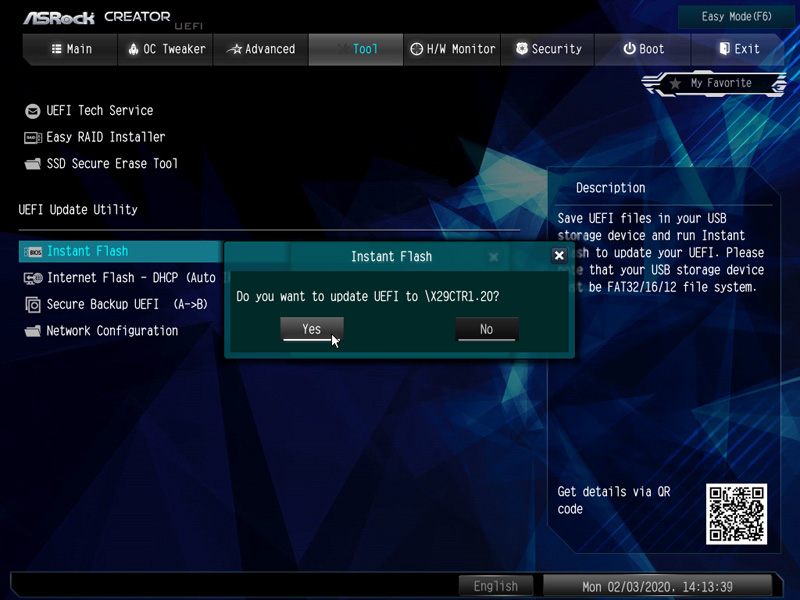The width and height of the screenshot is (800, 600).
Task: Open UEFI Tech Service
Action: pos(99,111)
